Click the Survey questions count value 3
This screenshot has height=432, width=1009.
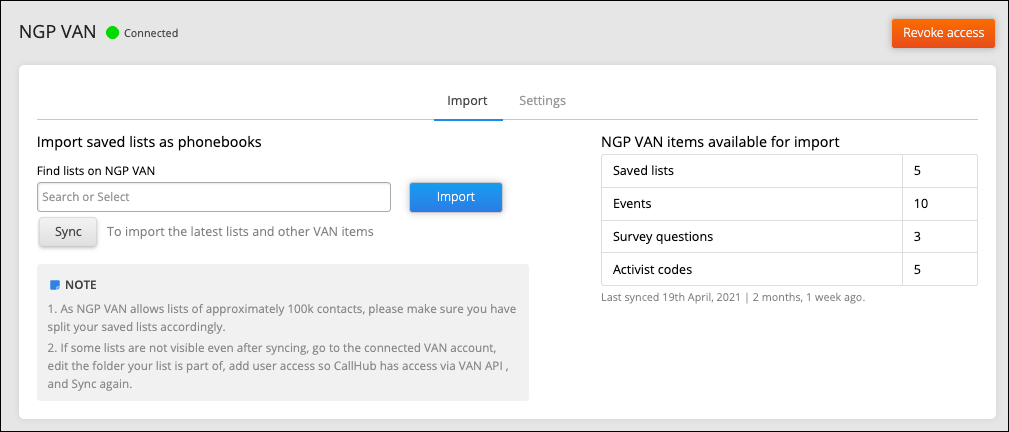click(x=917, y=237)
